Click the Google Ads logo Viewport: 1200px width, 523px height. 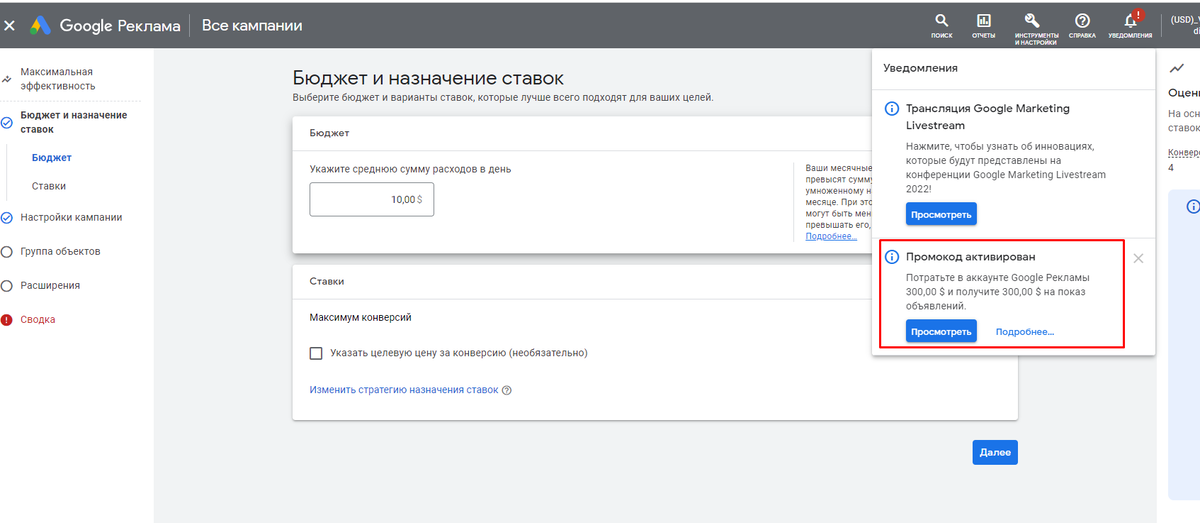click(x=40, y=25)
